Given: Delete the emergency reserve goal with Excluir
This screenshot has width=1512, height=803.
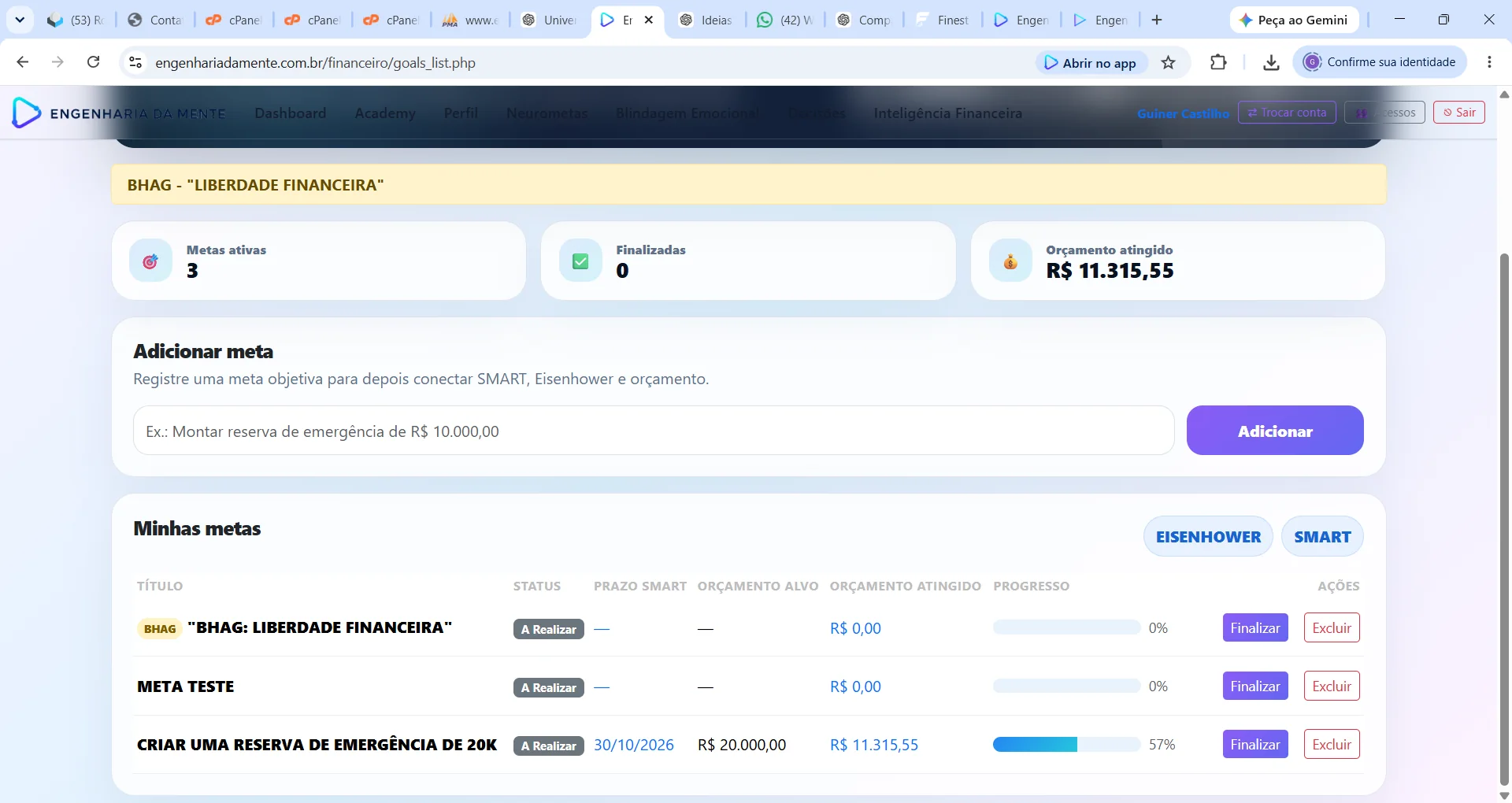Looking at the screenshot, I should pyautogui.click(x=1332, y=744).
